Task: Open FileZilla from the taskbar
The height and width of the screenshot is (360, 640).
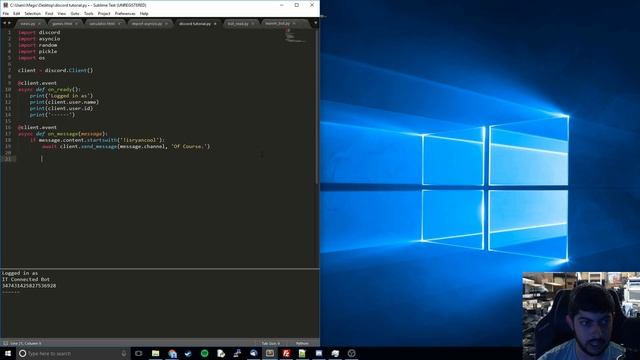Action: [286, 353]
